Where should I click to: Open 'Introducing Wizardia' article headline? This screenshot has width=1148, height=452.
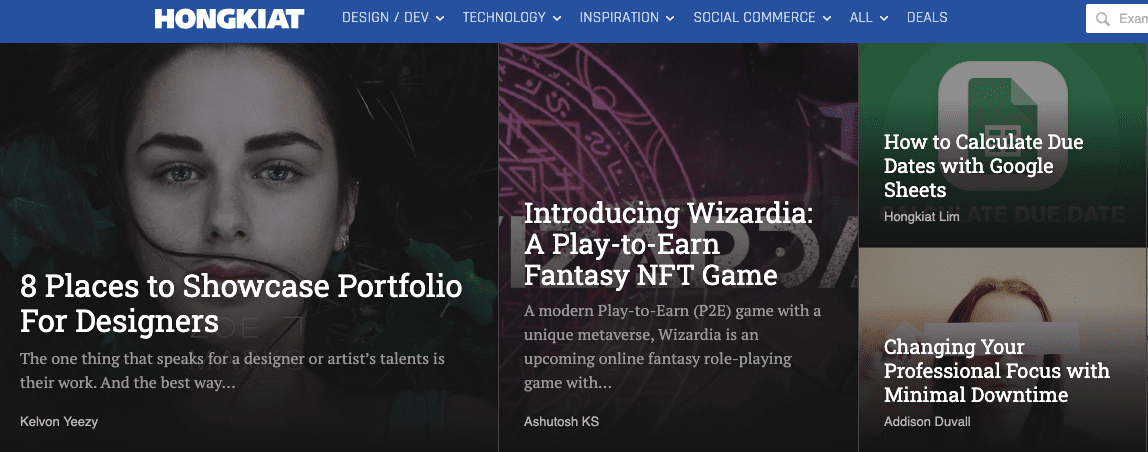pyautogui.click(x=668, y=244)
